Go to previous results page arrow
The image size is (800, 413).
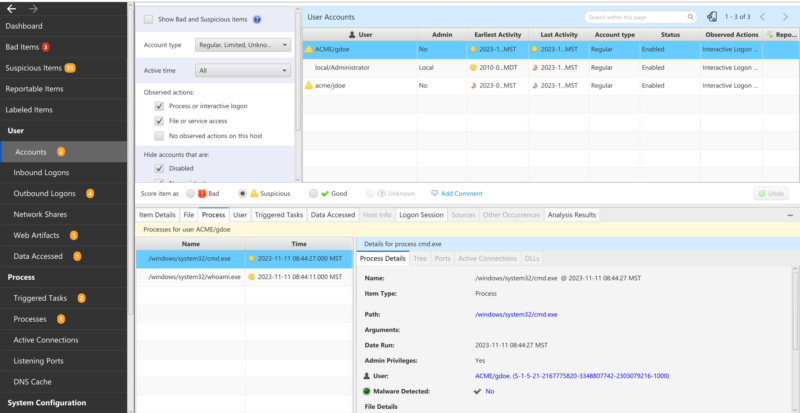762,17
